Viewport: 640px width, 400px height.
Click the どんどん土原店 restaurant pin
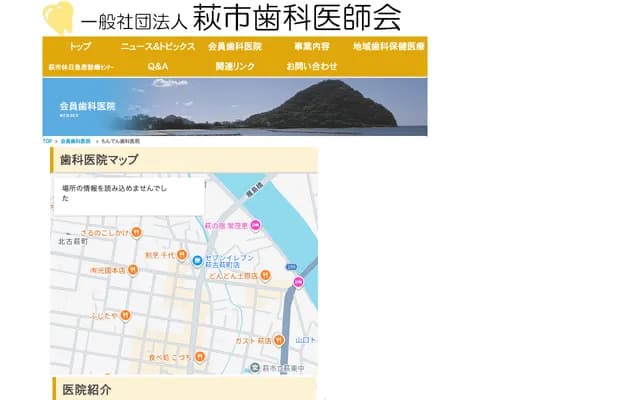click(265, 274)
